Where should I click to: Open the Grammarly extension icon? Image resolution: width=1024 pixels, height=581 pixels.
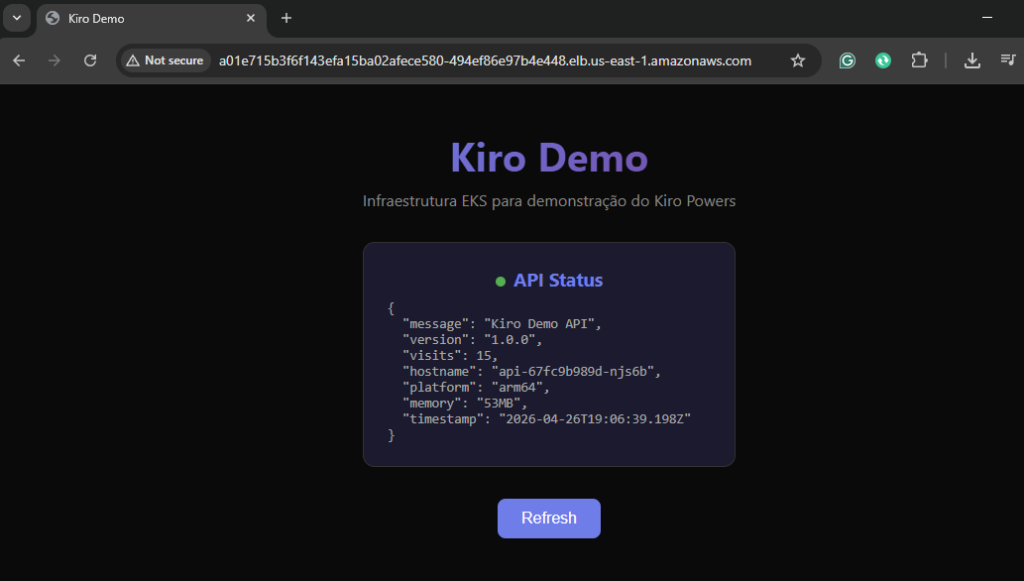coord(847,61)
